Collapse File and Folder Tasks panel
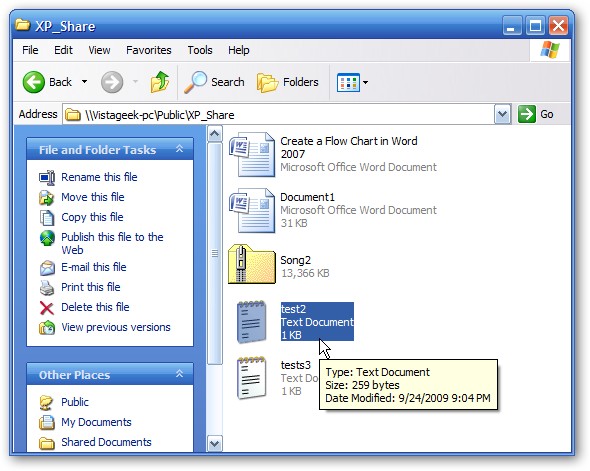Viewport: 590px width, 471px height. click(179, 149)
